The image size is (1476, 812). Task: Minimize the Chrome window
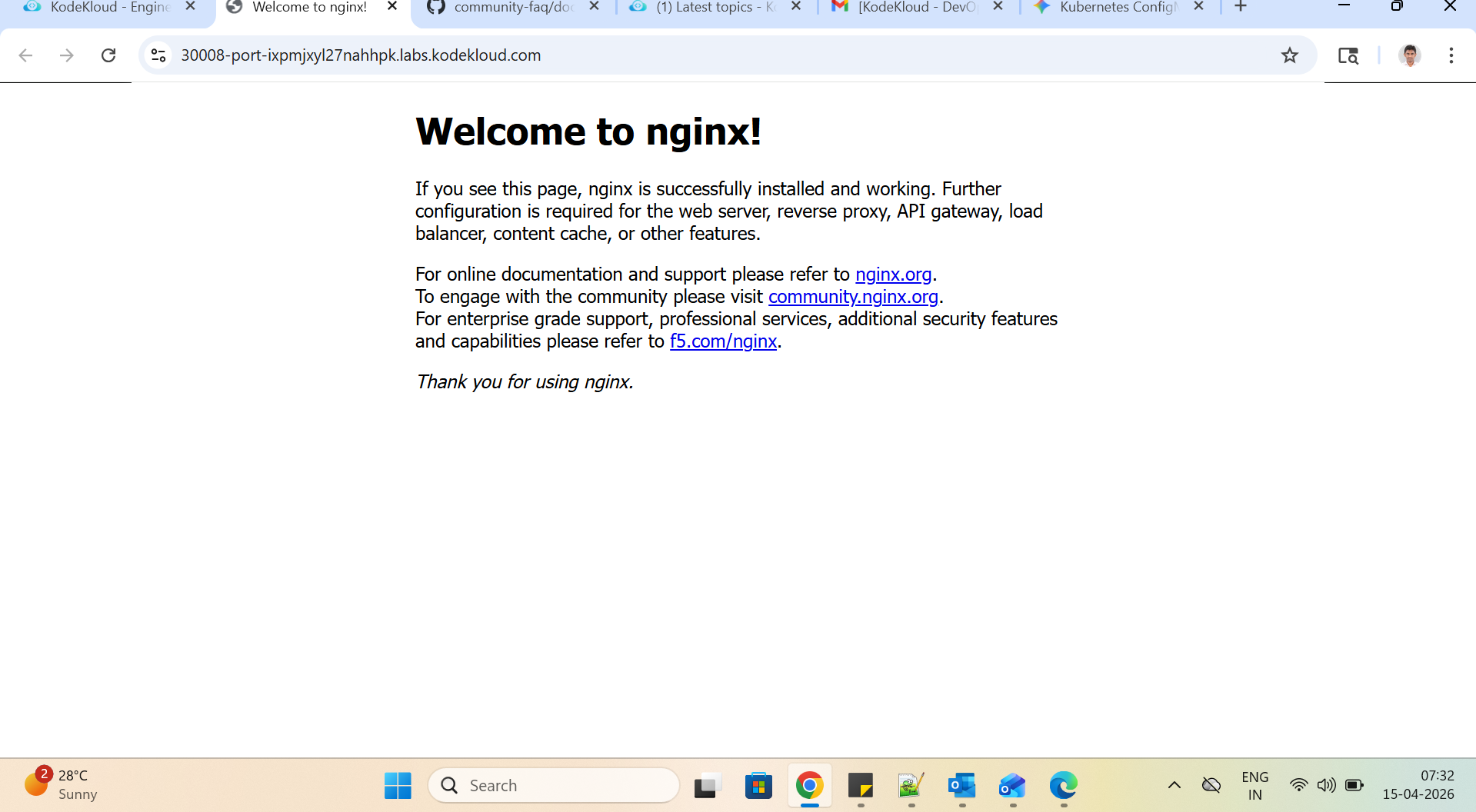click(x=1344, y=6)
